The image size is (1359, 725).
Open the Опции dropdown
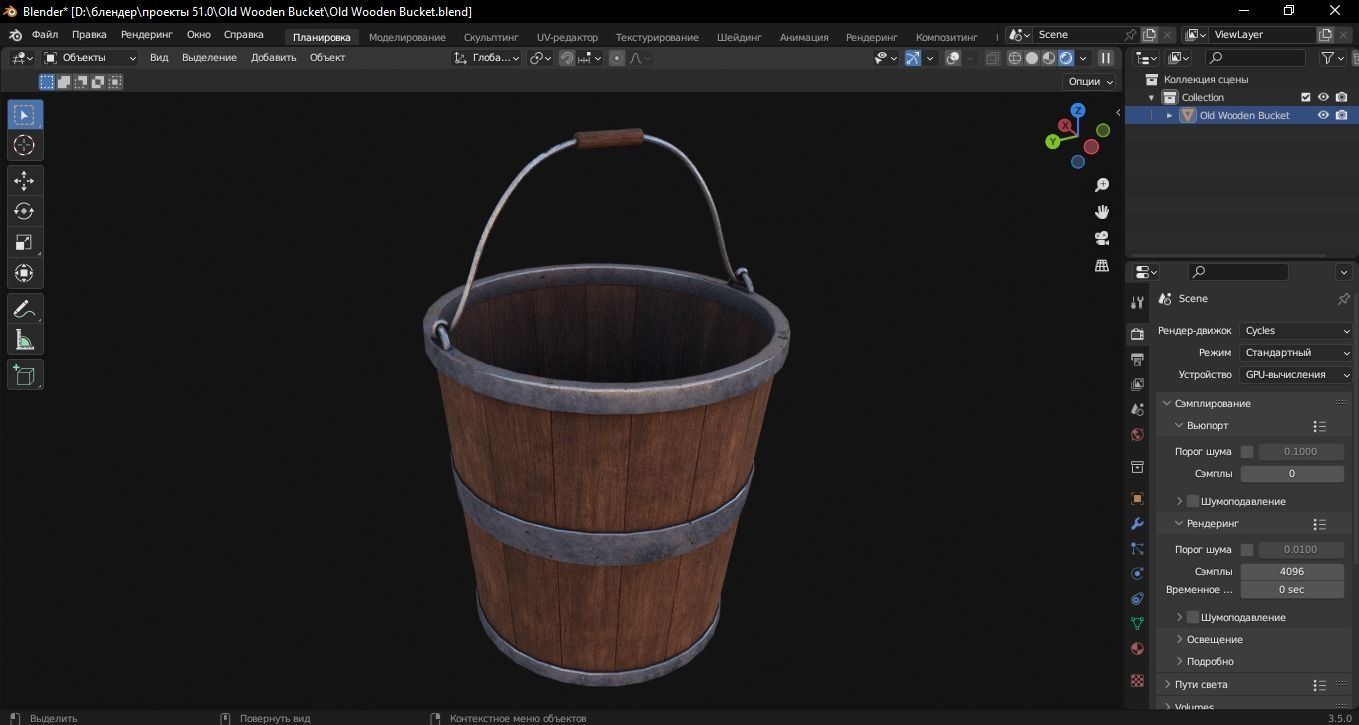[x=1091, y=82]
